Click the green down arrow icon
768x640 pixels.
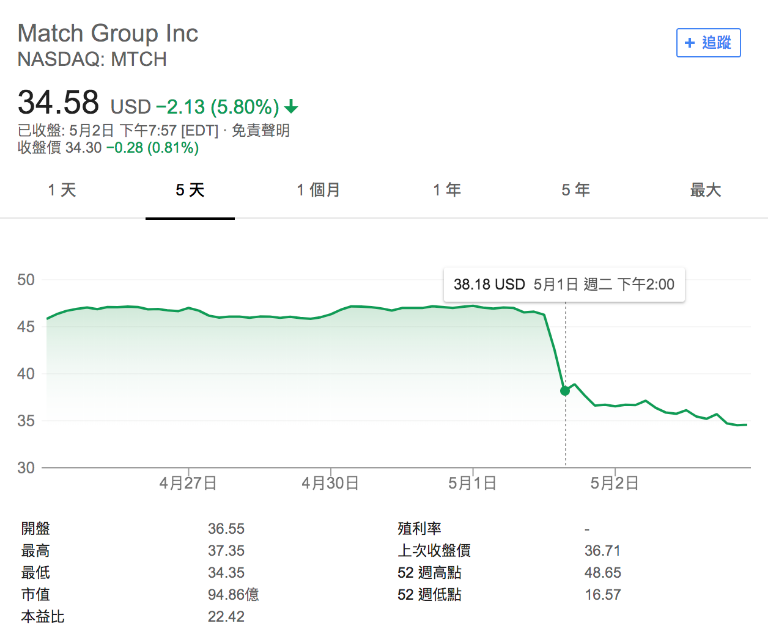click(x=291, y=106)
